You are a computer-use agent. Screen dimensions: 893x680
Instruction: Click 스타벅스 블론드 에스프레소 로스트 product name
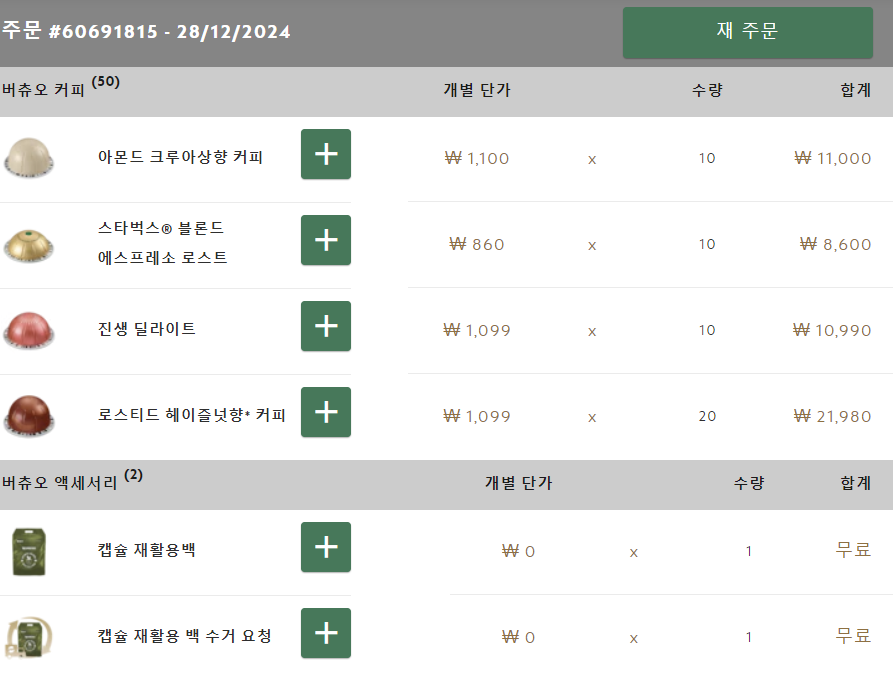coord(163,243)
